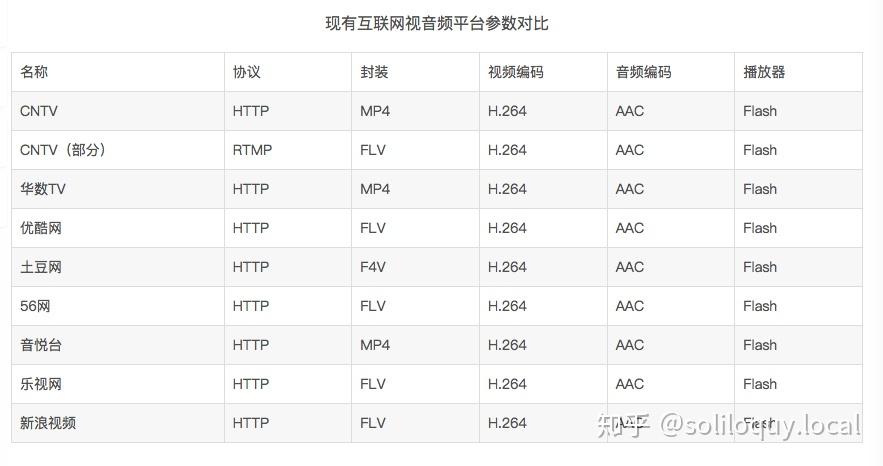This screenshot has width=883, height=466.
Task: Select the 土豆网 name cell
Action: point(41,267)
